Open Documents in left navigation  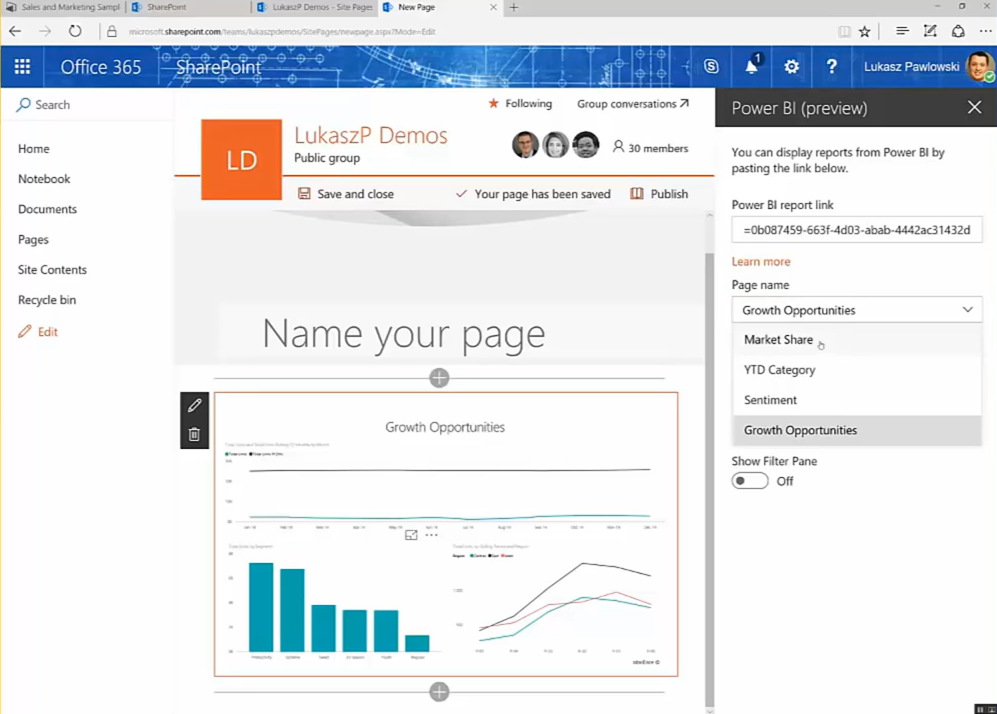(x=47, y=209)
